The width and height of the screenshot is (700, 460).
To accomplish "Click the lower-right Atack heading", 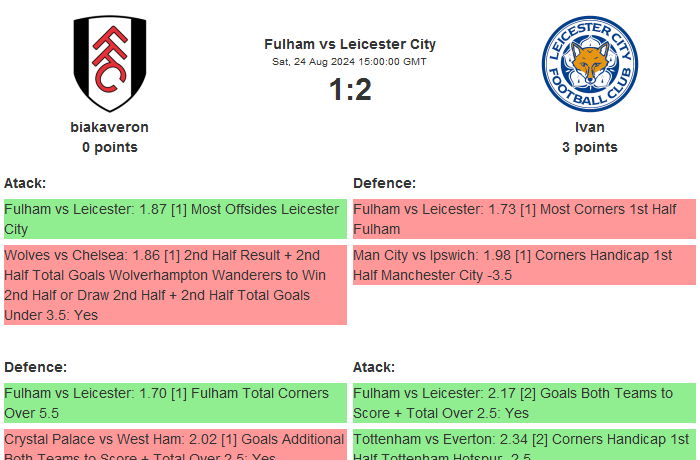I will 374,367.
